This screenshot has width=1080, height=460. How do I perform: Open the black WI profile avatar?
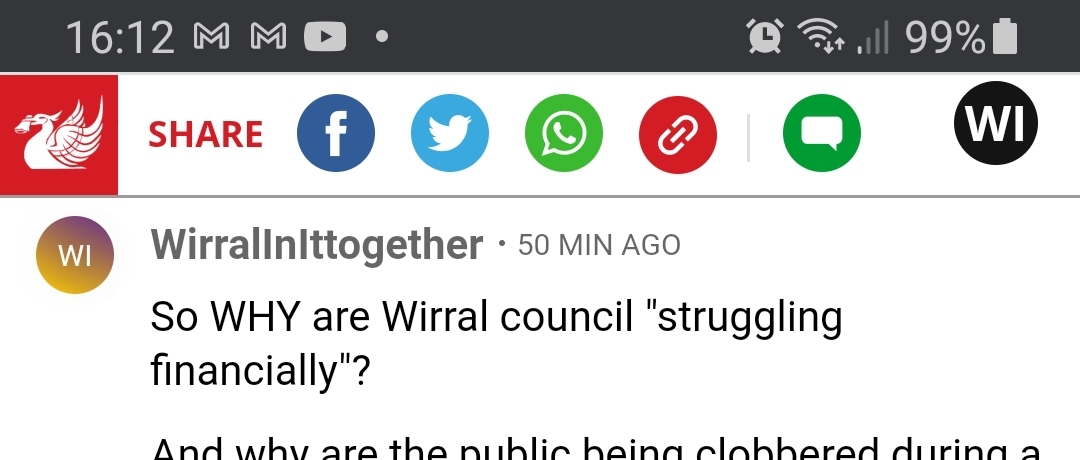995,123
